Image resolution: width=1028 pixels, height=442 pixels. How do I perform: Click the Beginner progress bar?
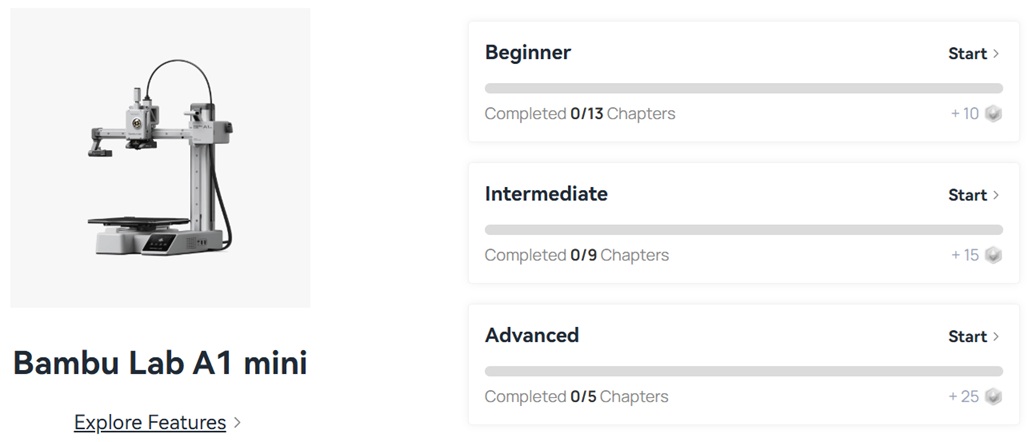pyautogui.click(x=743, y=88)
